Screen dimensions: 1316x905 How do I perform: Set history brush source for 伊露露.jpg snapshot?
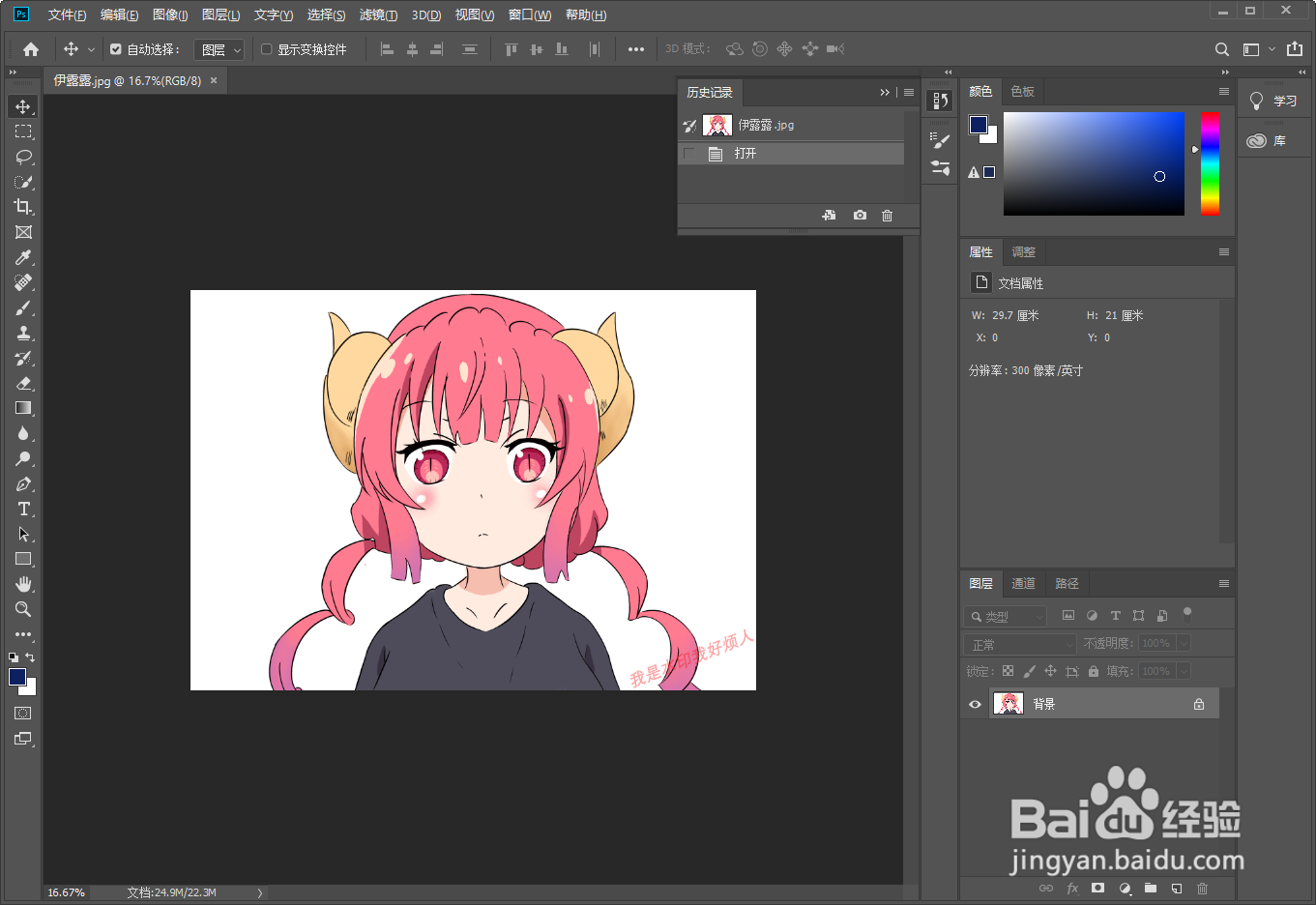pos(689,126)
